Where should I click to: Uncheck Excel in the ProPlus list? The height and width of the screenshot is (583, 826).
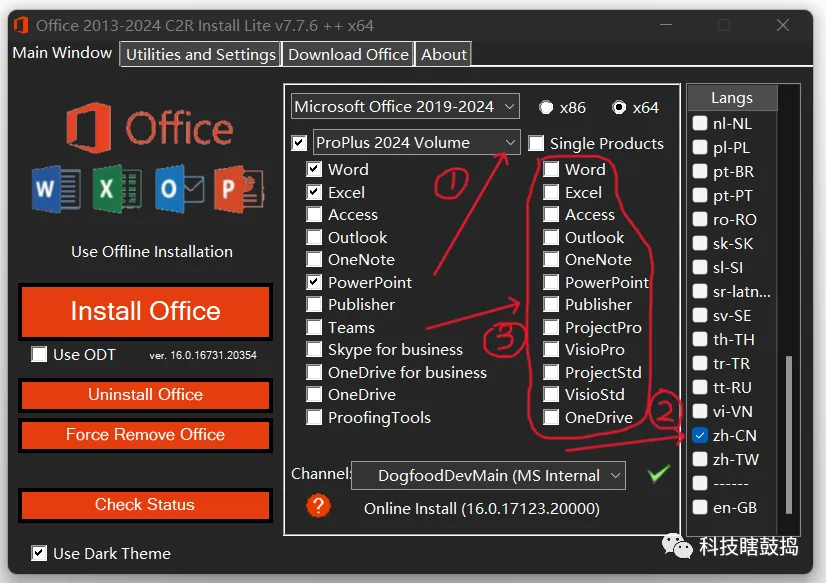314,192
